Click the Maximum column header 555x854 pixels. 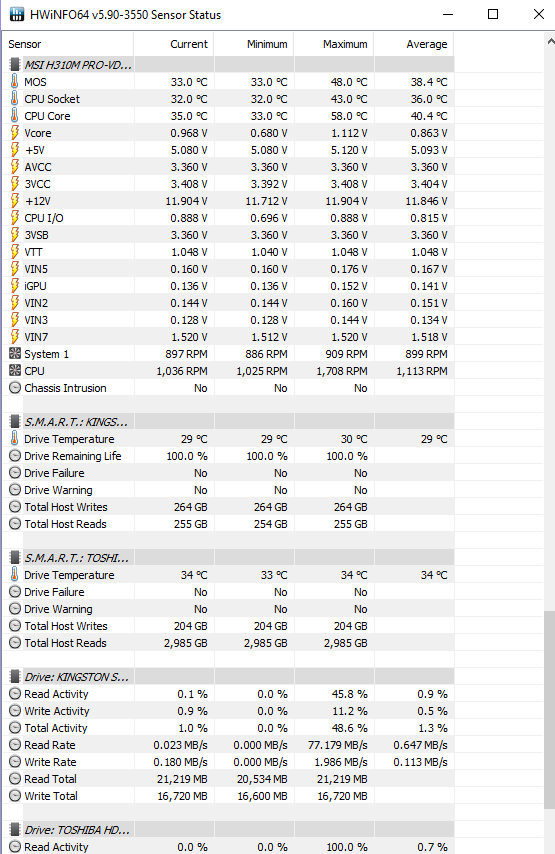click(x=334, y=44)
